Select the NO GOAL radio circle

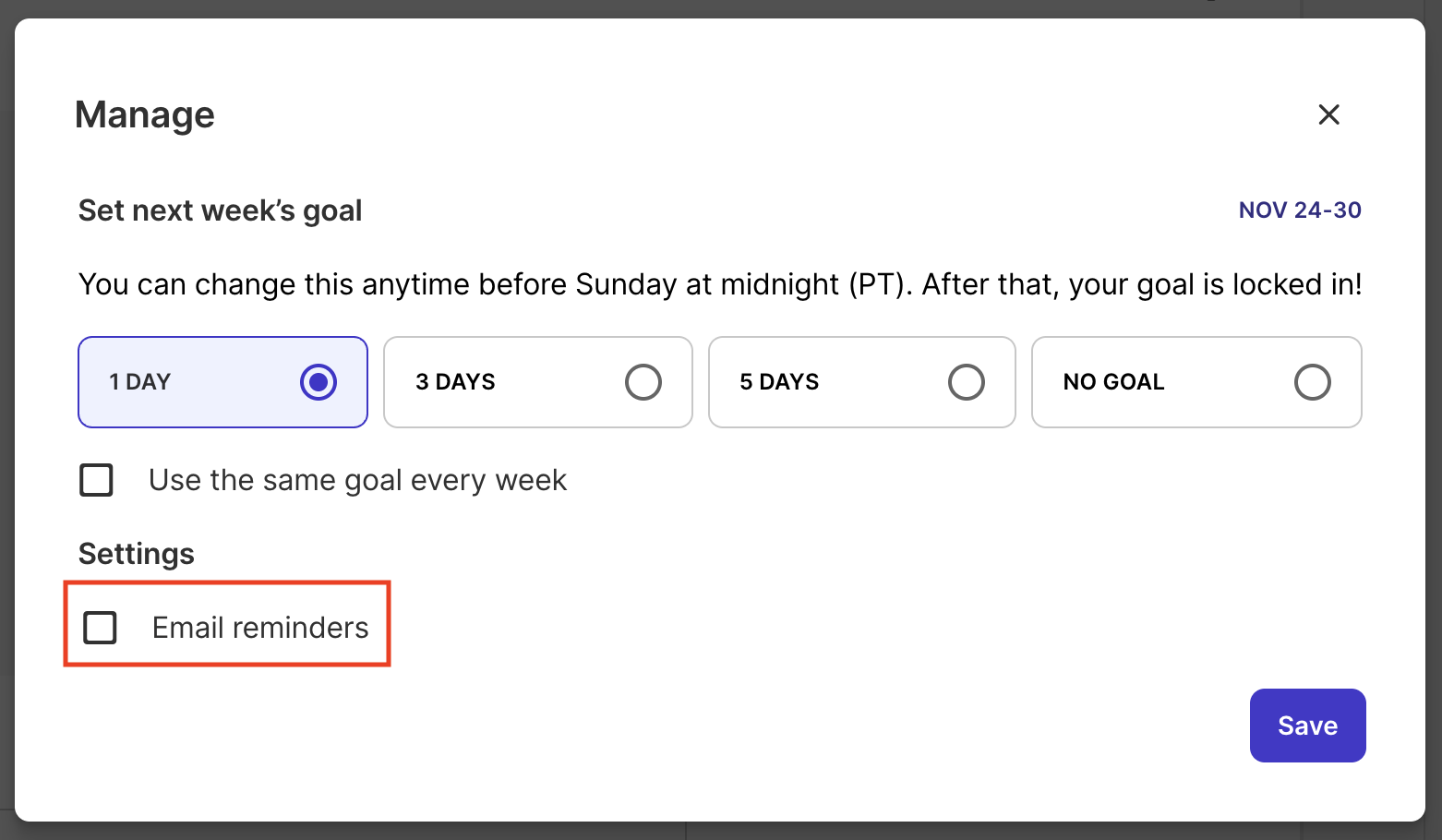point(1312,382)
